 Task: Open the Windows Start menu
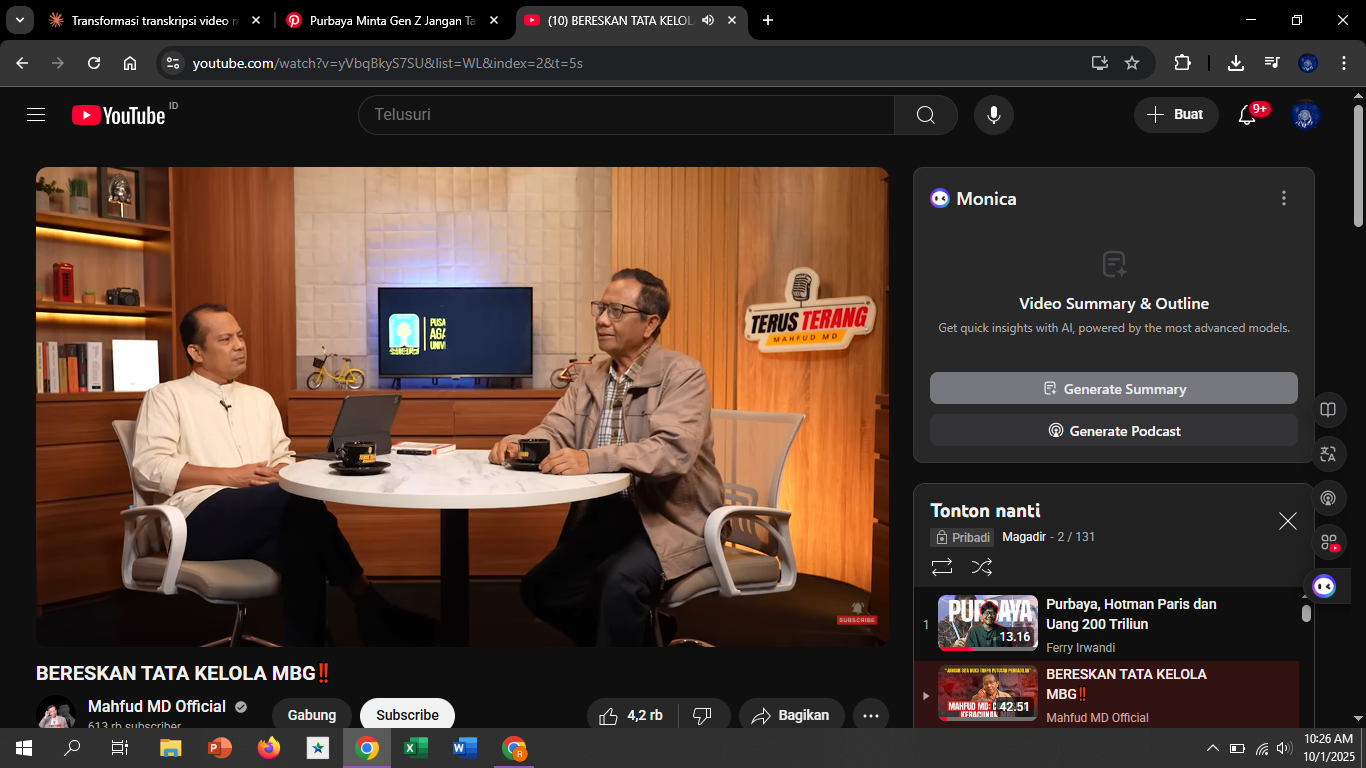(x=24, y=748)
